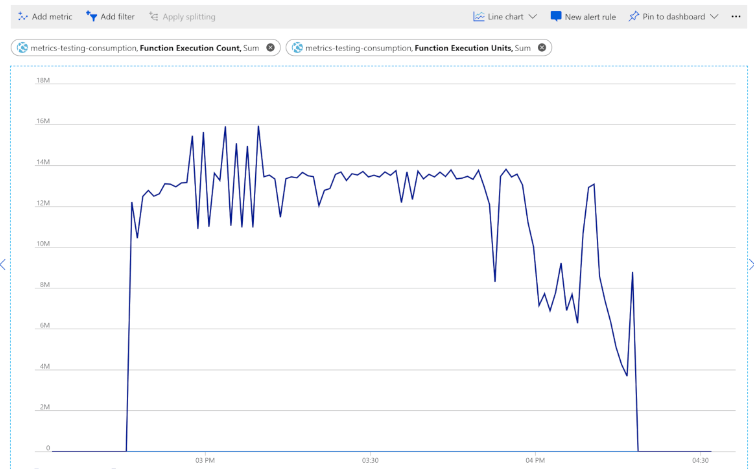Click the Add metric sparkle icon
The height and width of the screenshot is (469, 754).
click(x=23, y=16)
